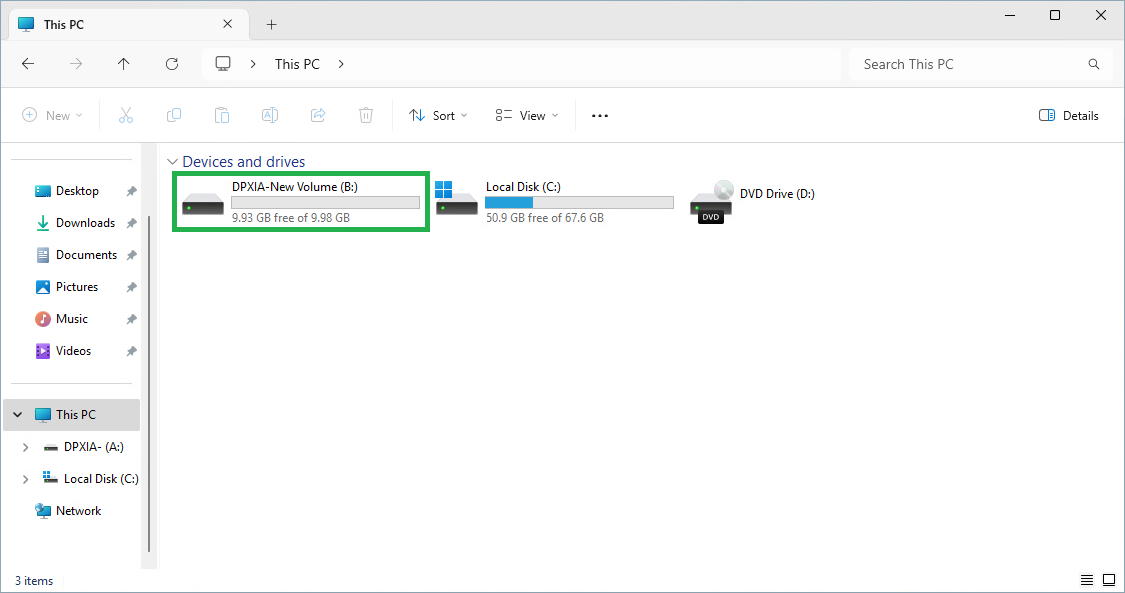
Task: Click the Rename icon in toolbar
Action: 270,116
